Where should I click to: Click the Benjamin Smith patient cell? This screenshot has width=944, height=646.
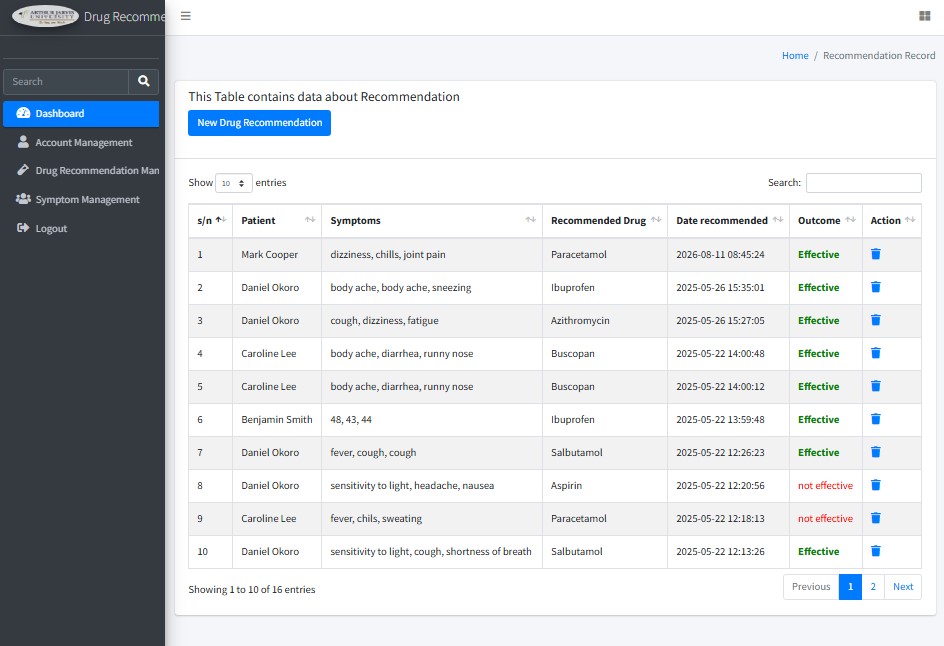coord(277,420)
